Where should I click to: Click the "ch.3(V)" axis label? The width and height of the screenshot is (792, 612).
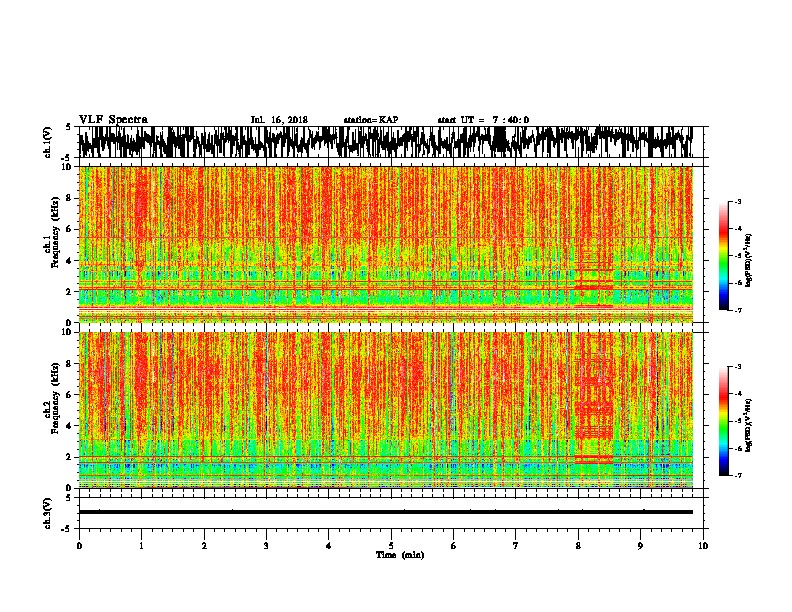coord(47,514)
